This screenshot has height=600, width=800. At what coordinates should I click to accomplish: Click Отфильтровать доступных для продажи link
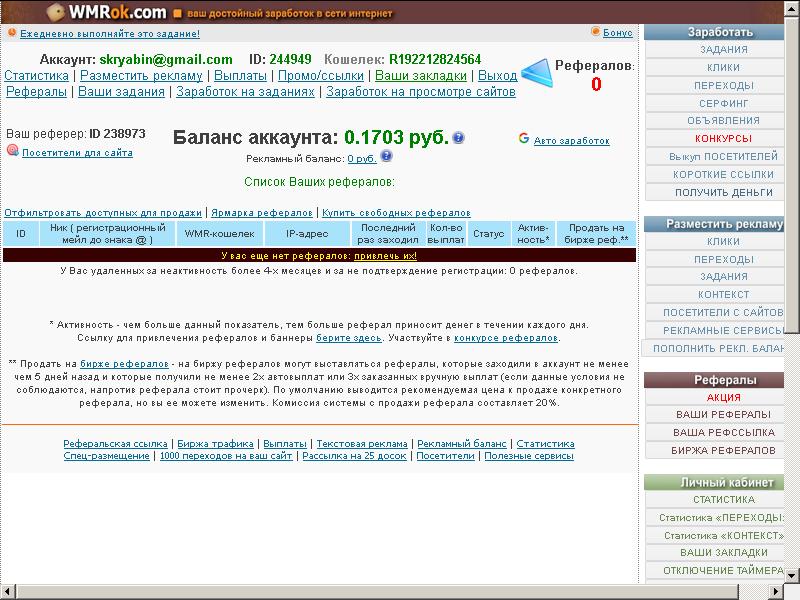click(x=103, y=213)
